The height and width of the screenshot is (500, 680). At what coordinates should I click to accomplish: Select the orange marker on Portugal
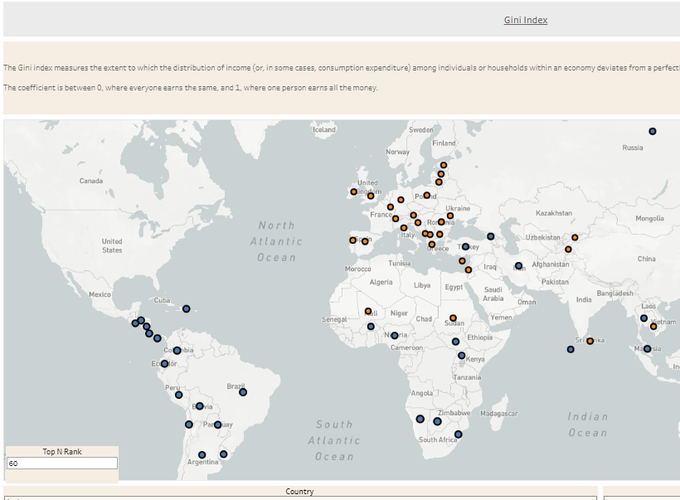tap(352, 240)
